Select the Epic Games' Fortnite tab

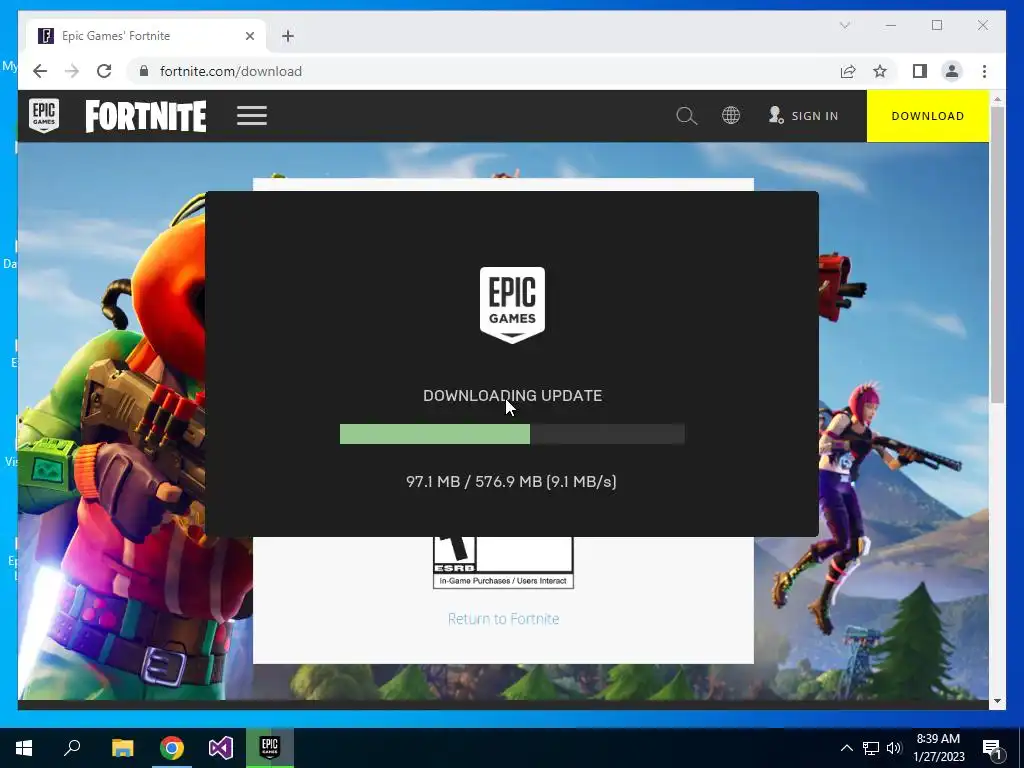pyautogui.click(x=147, y=36)
